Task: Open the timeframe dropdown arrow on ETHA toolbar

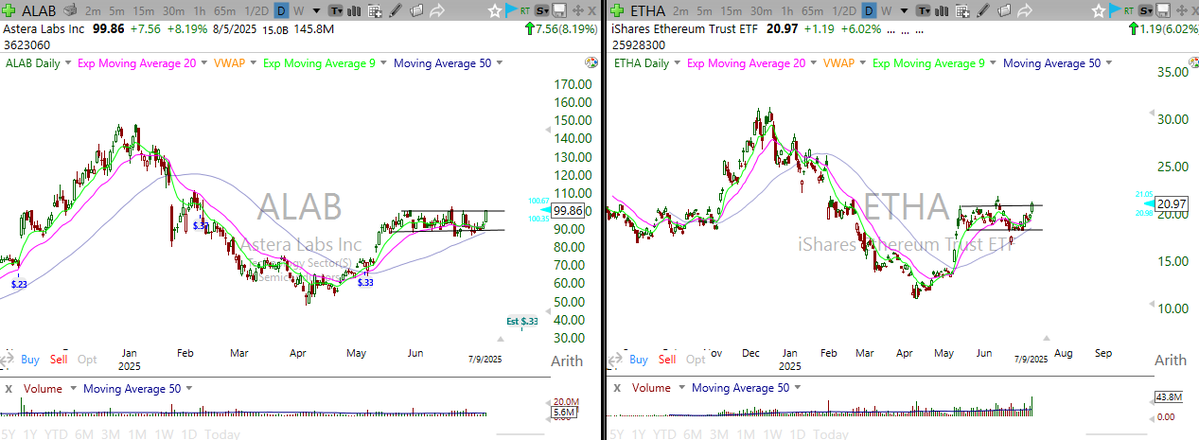Action: [904, 11]
